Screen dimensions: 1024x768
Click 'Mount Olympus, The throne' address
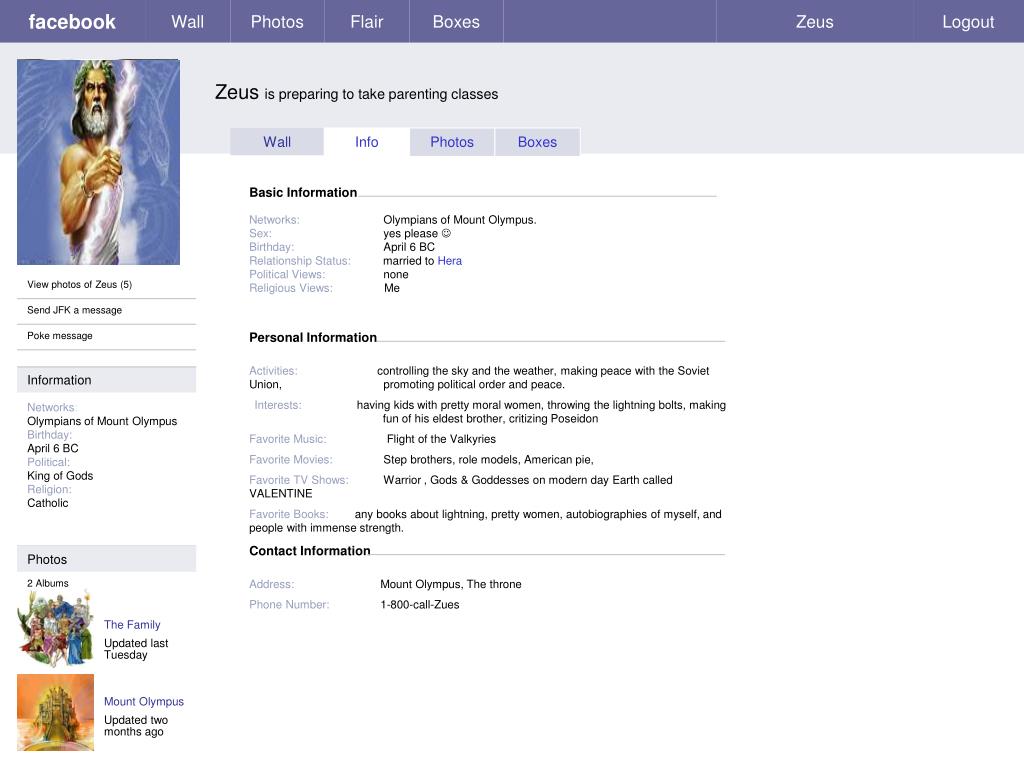(x=451, y=584)
